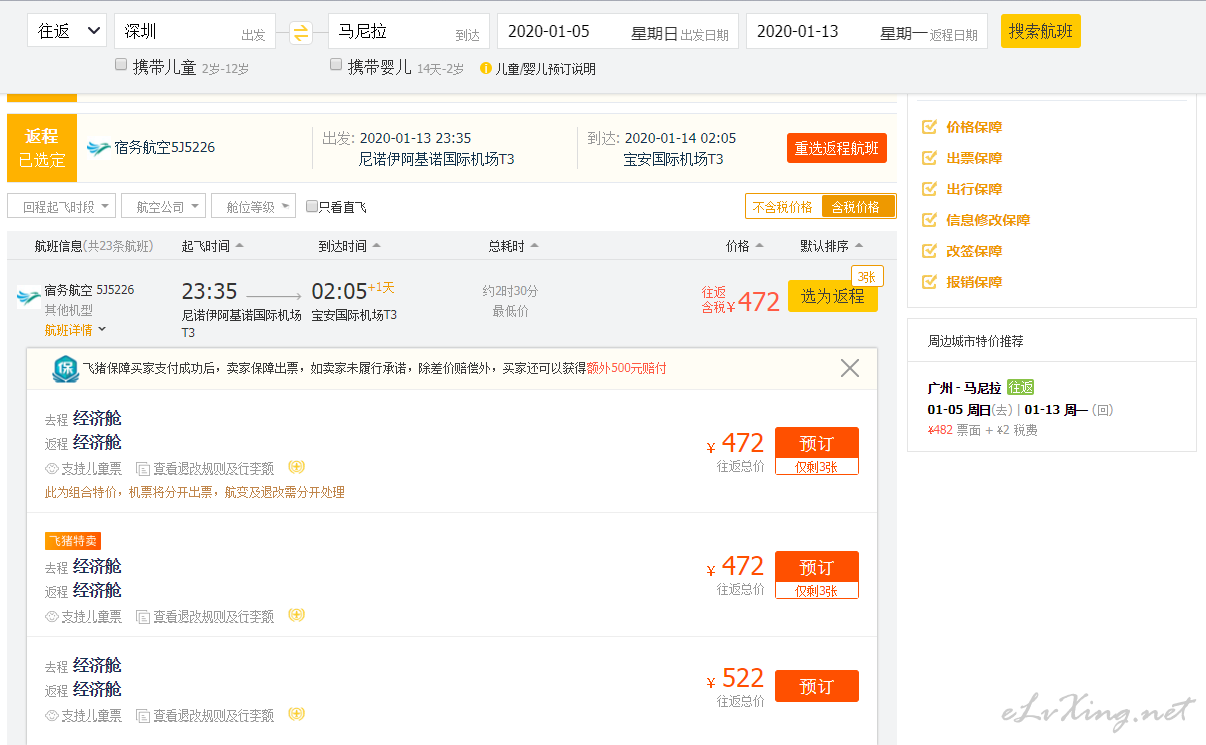This screenshot has width=1206, height=745.
Task: Click yellow badge icon in 飞猪特卖 fare
Action: pyautogui.click(x=296, y=615)
